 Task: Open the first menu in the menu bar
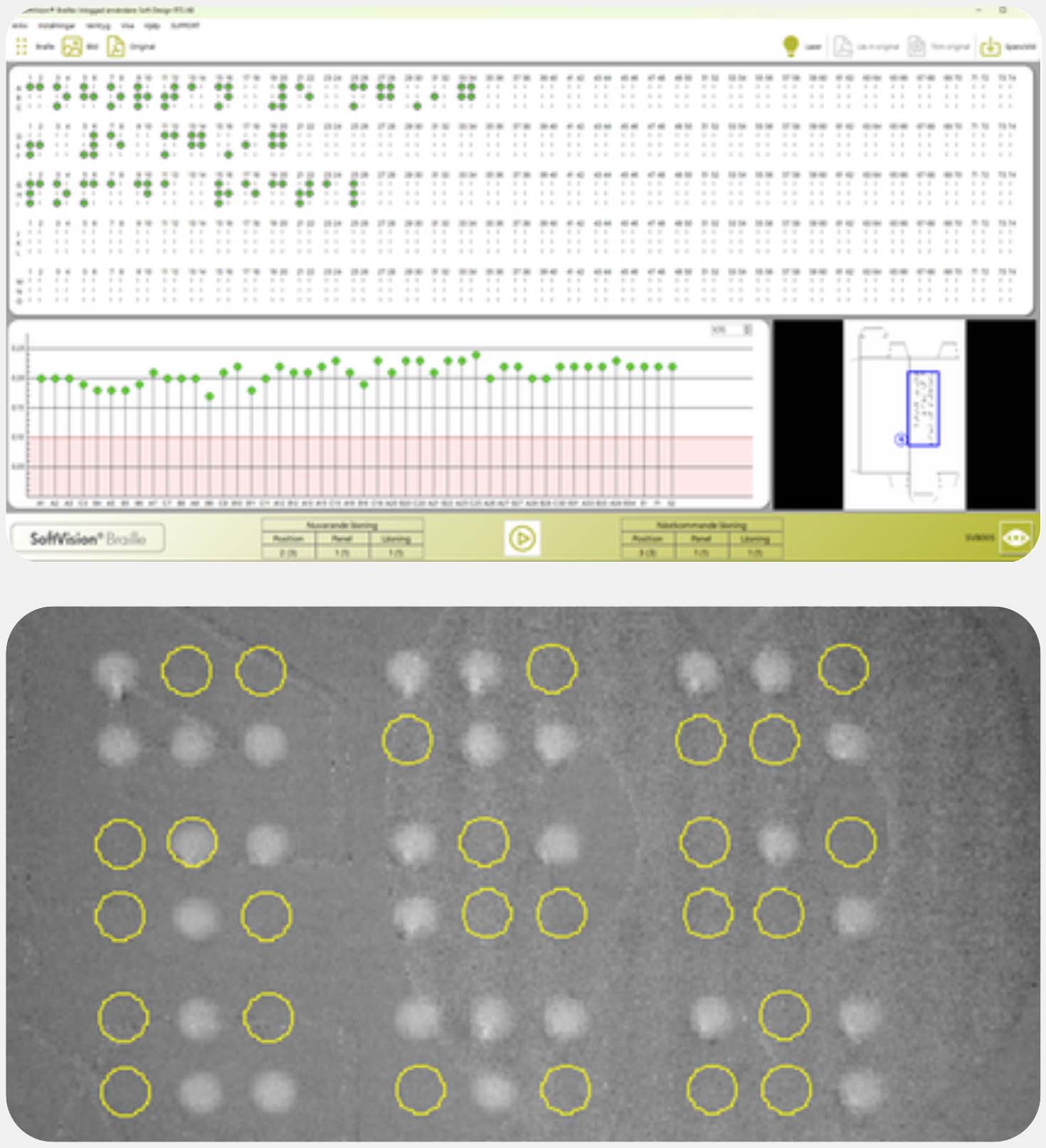tap(20, 26)
